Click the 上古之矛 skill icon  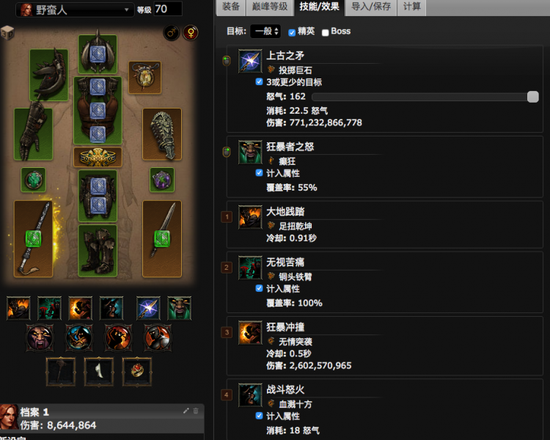coord(250,61)
